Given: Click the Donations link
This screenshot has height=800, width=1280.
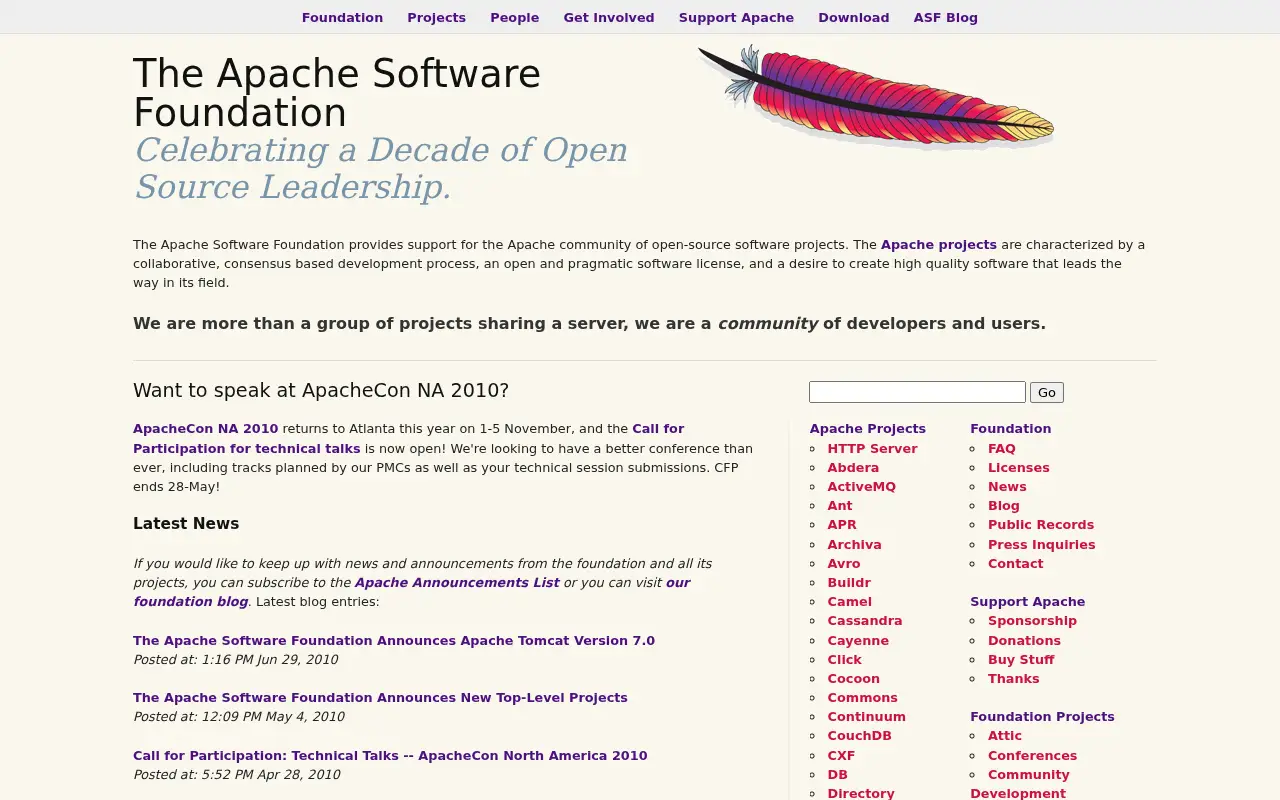Looking at the screenshot, I should pyautogui.click(x=1024, y=641).
